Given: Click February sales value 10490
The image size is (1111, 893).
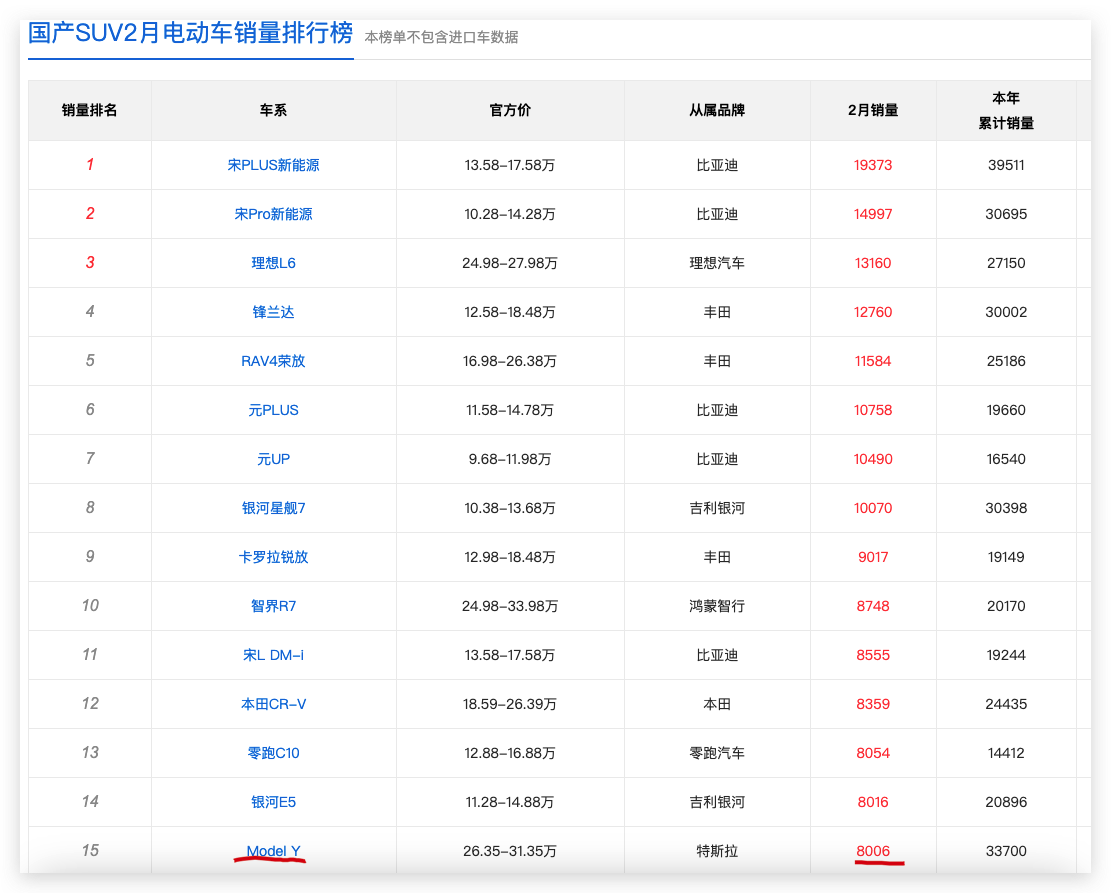Looking at the screenshot, I should click(x=872, y=459).
